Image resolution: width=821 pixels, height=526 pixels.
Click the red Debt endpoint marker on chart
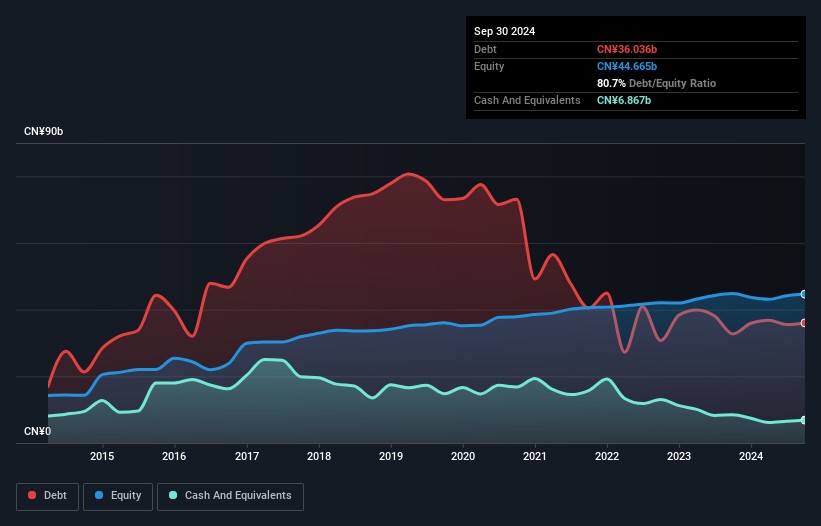point(803,323)
